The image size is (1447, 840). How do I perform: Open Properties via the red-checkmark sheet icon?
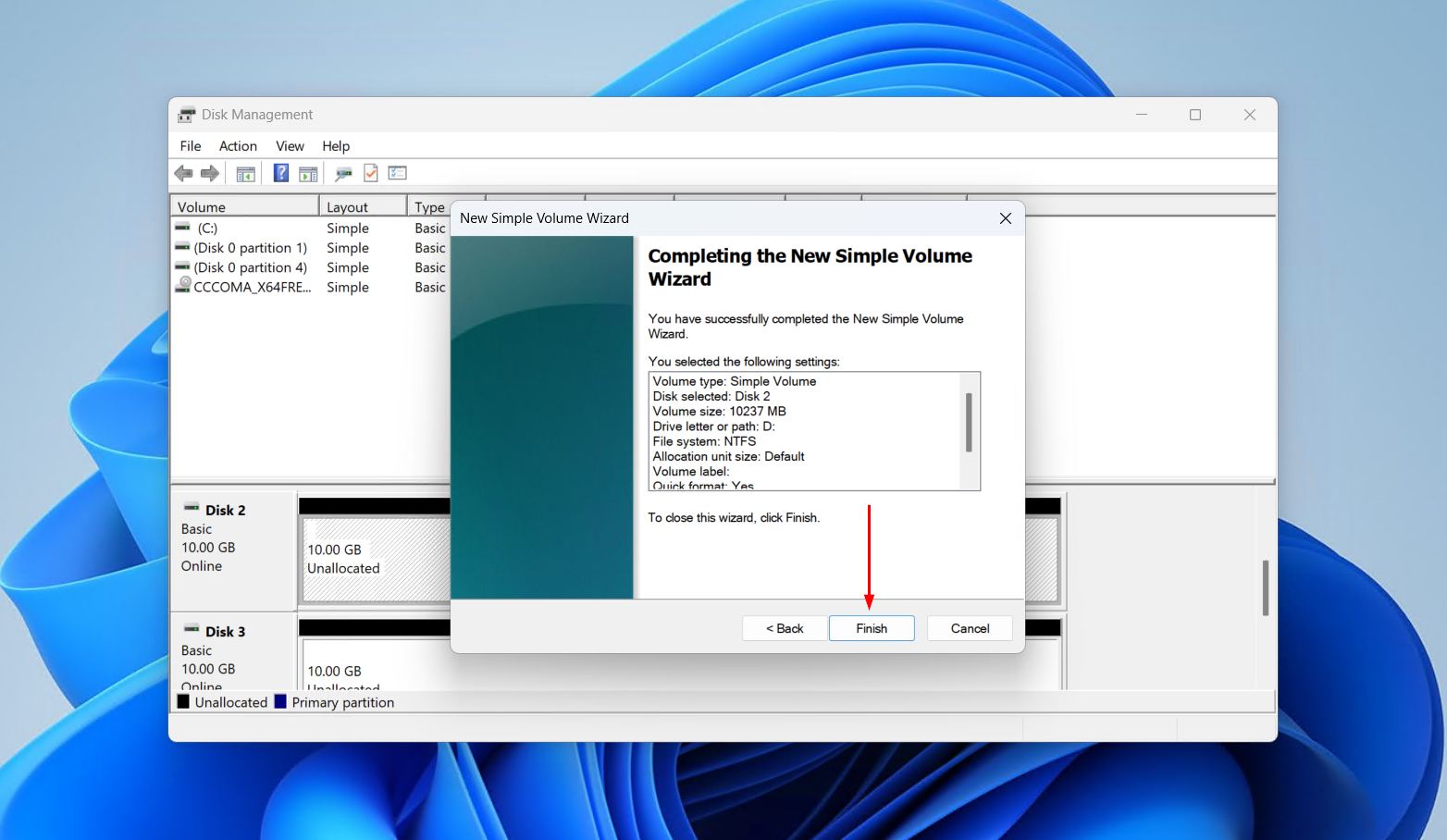(370, 173)
